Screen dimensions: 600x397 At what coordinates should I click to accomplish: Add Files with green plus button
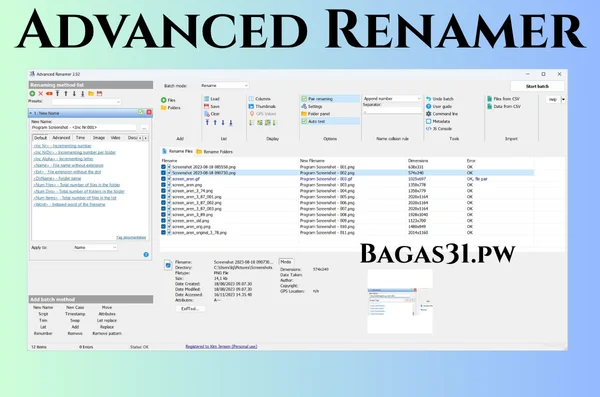coord(168,100)
